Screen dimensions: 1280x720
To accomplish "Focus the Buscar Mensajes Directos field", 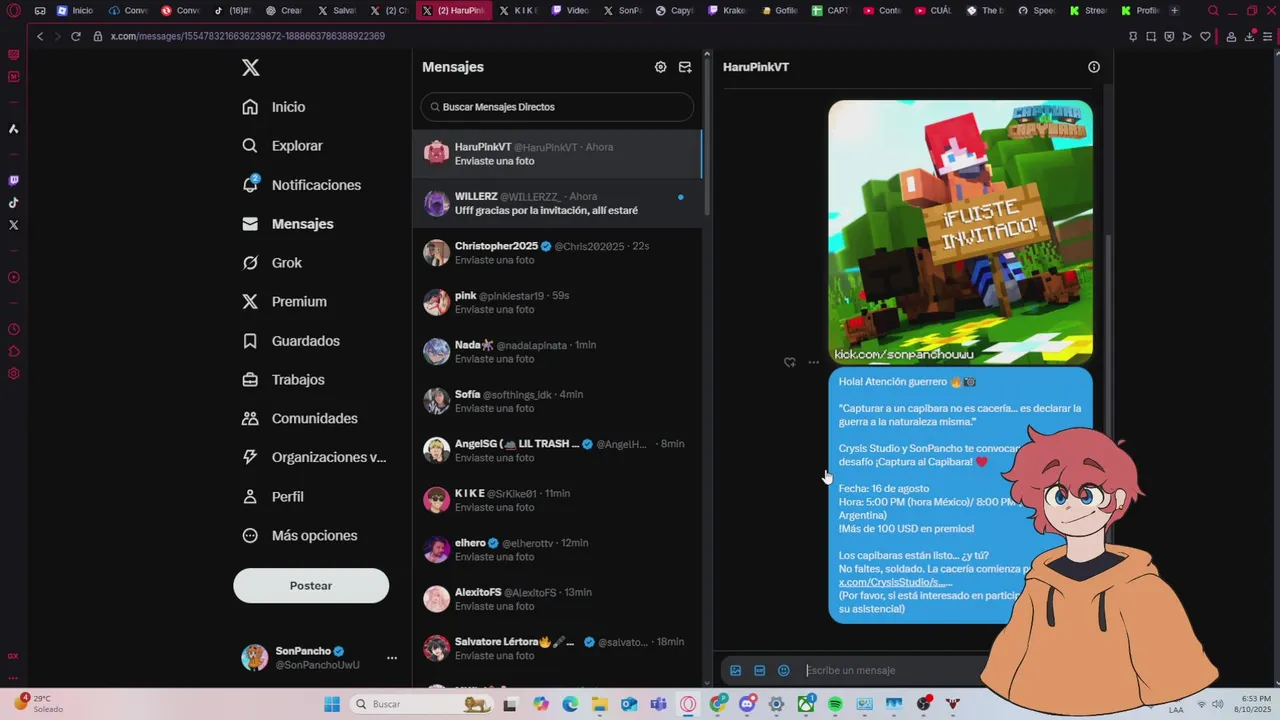I will tap(557, 107).
